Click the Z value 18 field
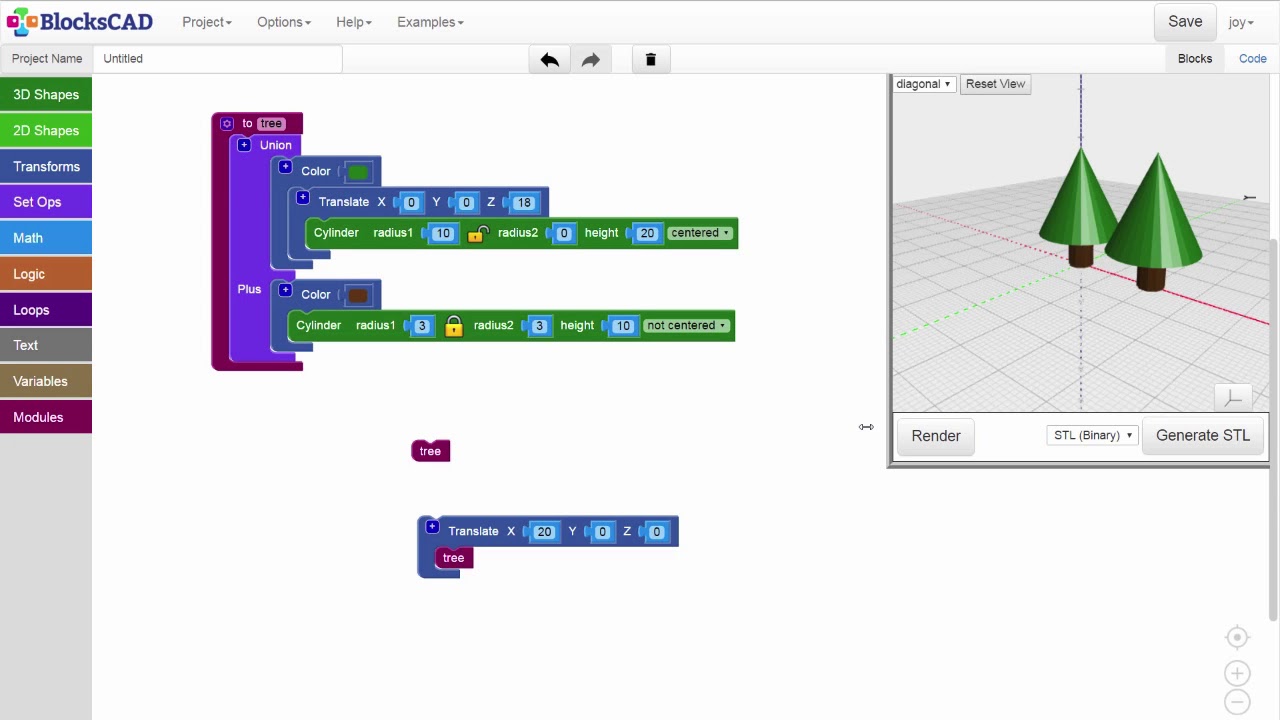Image resolution: width=1280 pixels, height=720 pixels. (x=524, y=203)
